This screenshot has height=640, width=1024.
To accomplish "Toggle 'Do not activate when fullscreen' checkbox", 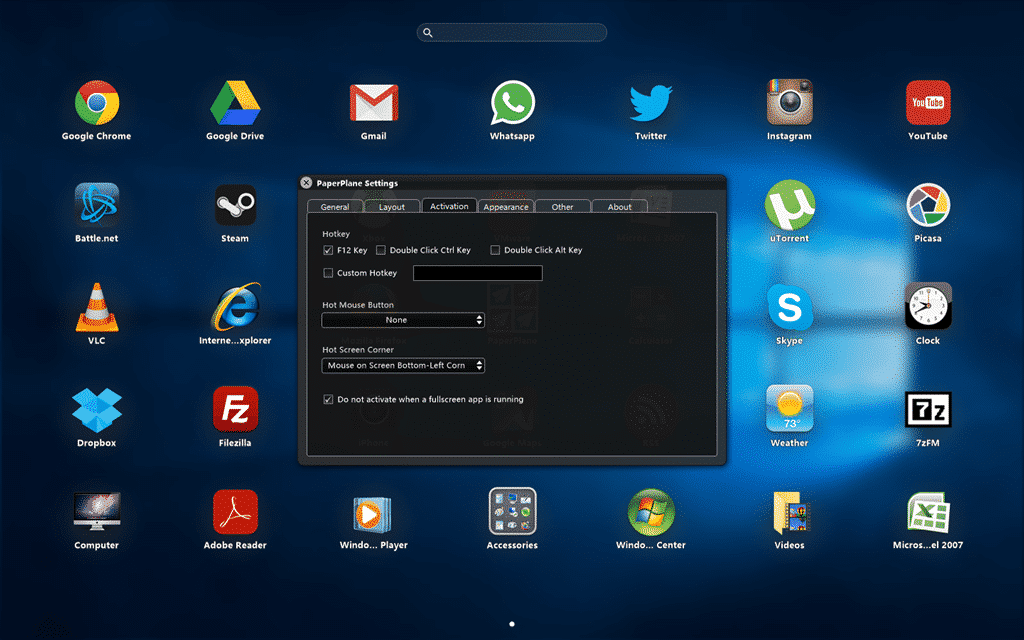I will 328,399.
